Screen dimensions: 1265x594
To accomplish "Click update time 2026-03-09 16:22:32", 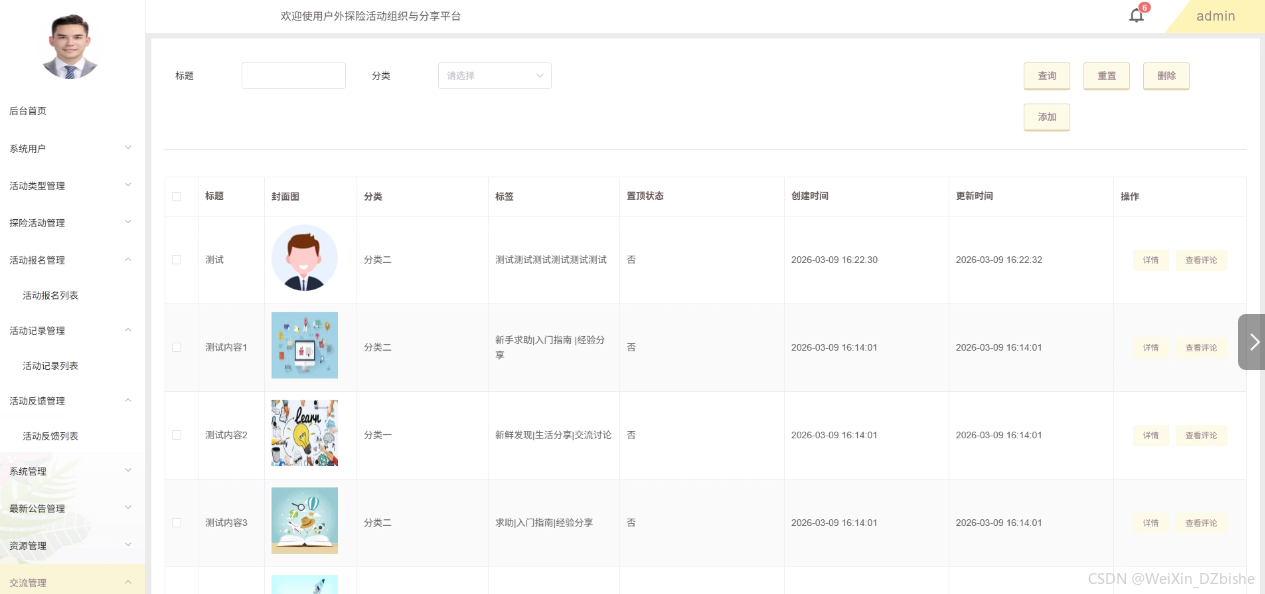I will click(999, 260).
